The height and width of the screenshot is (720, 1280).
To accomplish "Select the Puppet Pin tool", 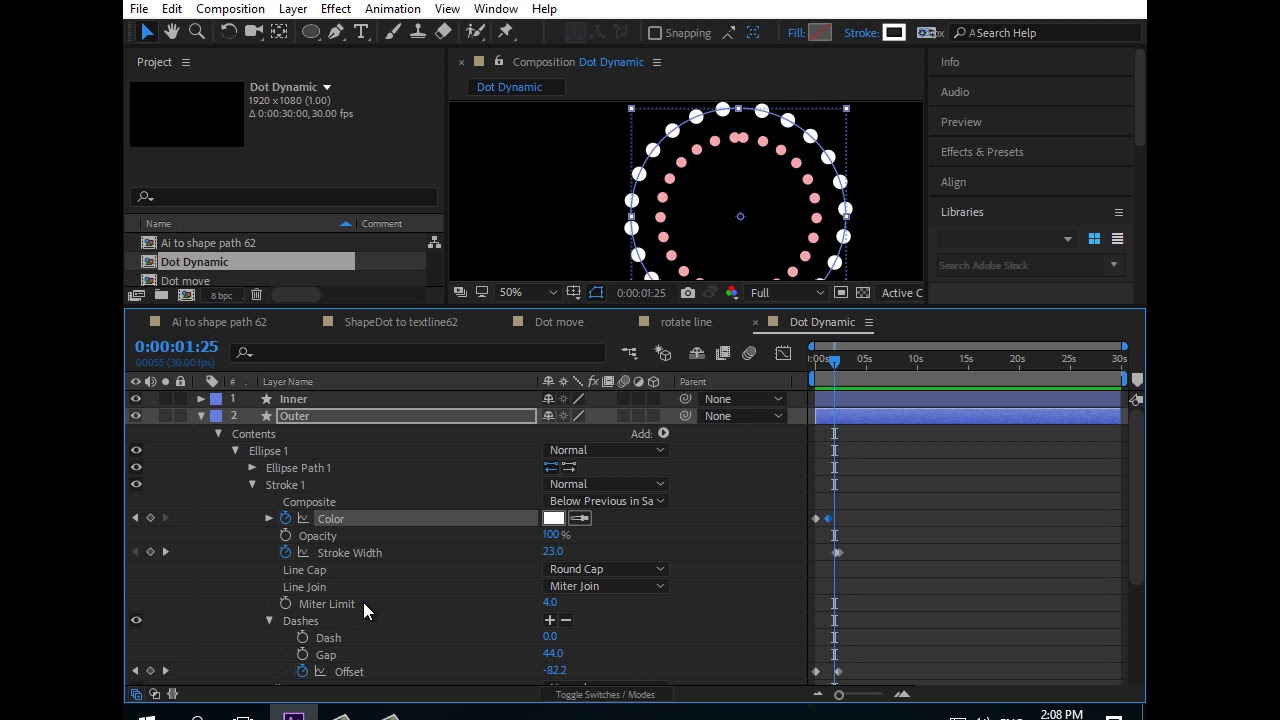I will [x=505, y=32].
